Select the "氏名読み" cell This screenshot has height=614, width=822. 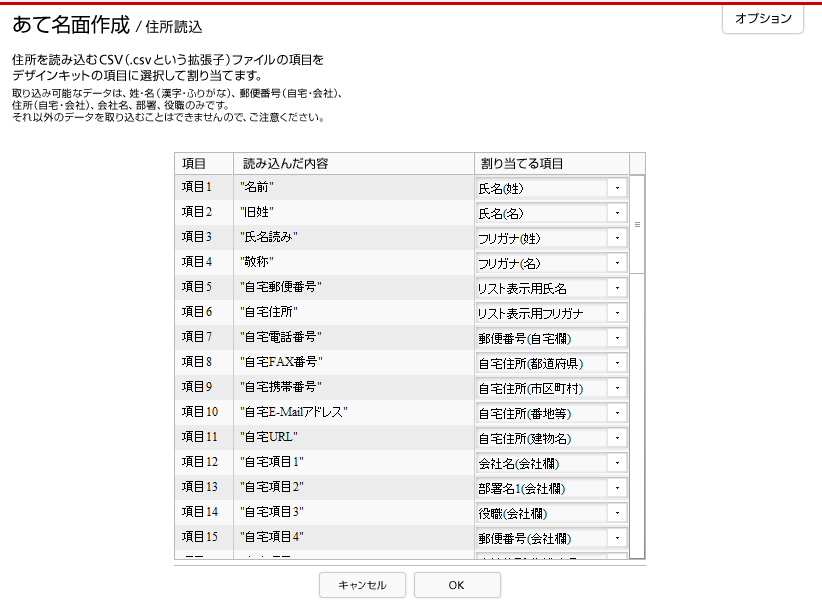point(354,238)
